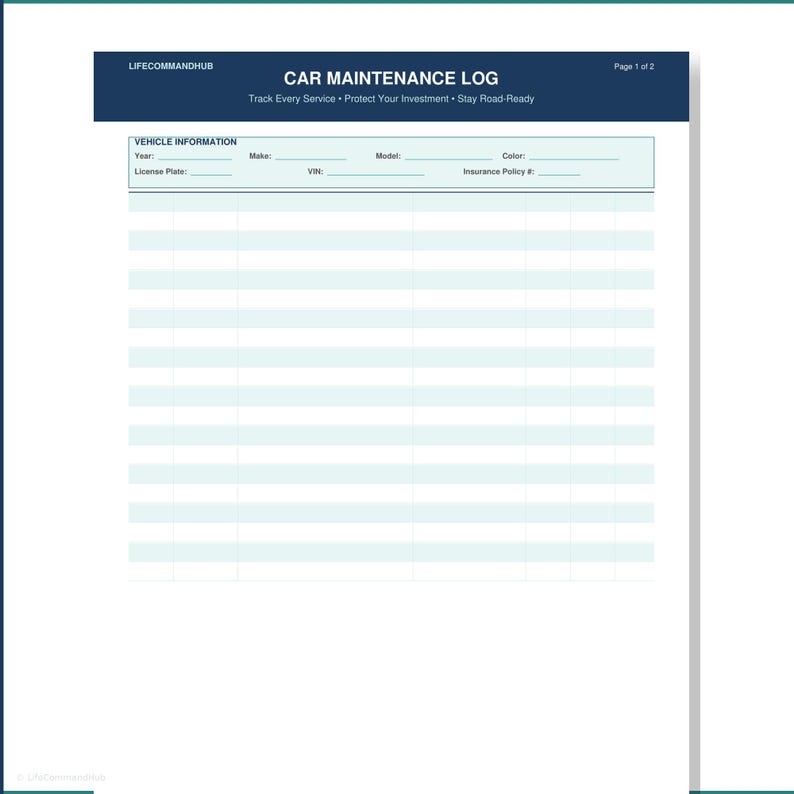Click the Make input line
The height and width of the screenshot is (794, 794).
point(311,159)
